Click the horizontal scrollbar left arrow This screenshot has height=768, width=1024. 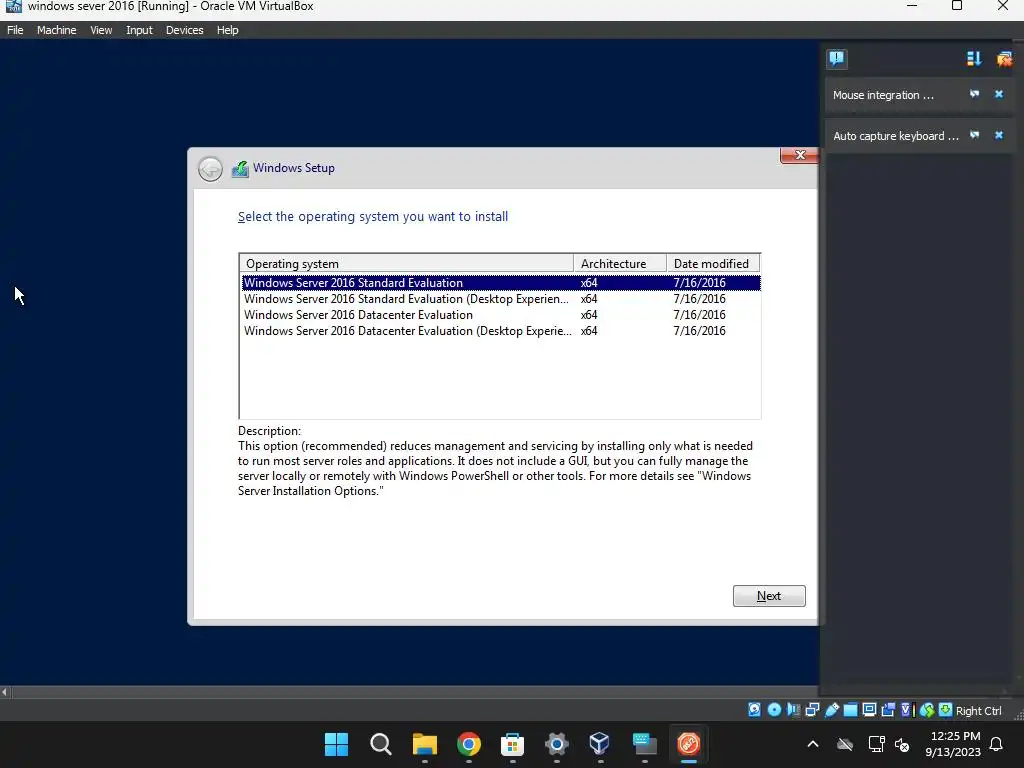5,692
